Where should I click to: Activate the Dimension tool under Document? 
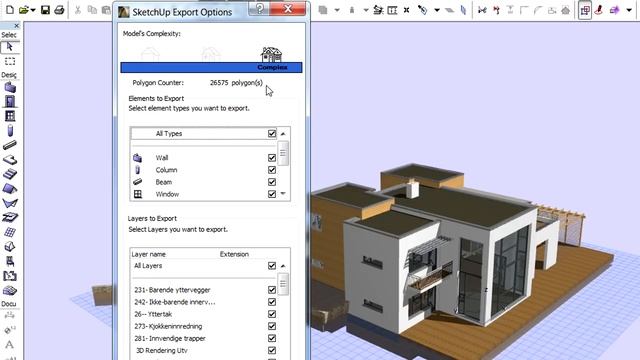[10, 316]
